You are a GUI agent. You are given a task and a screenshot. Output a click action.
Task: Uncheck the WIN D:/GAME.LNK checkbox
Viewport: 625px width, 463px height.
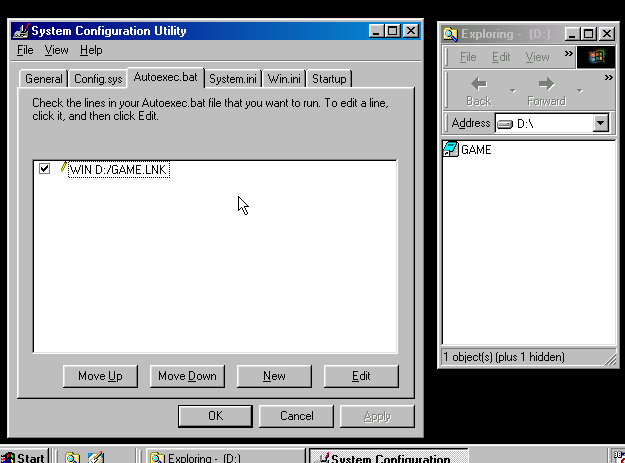(x=44, y=170)
